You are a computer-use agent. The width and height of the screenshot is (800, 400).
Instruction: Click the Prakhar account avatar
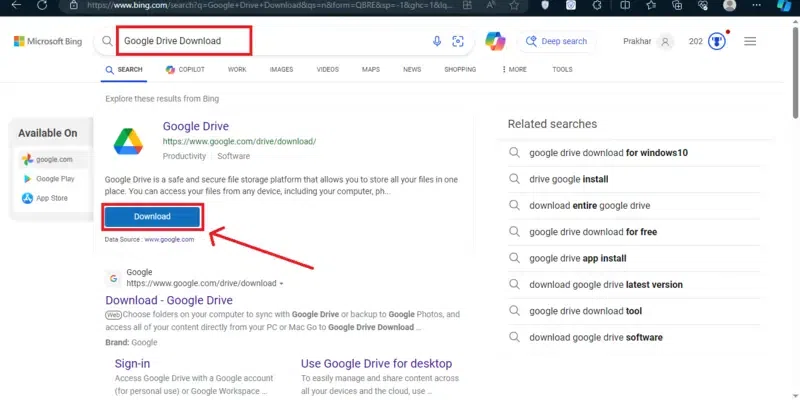(x=665, y=42)
